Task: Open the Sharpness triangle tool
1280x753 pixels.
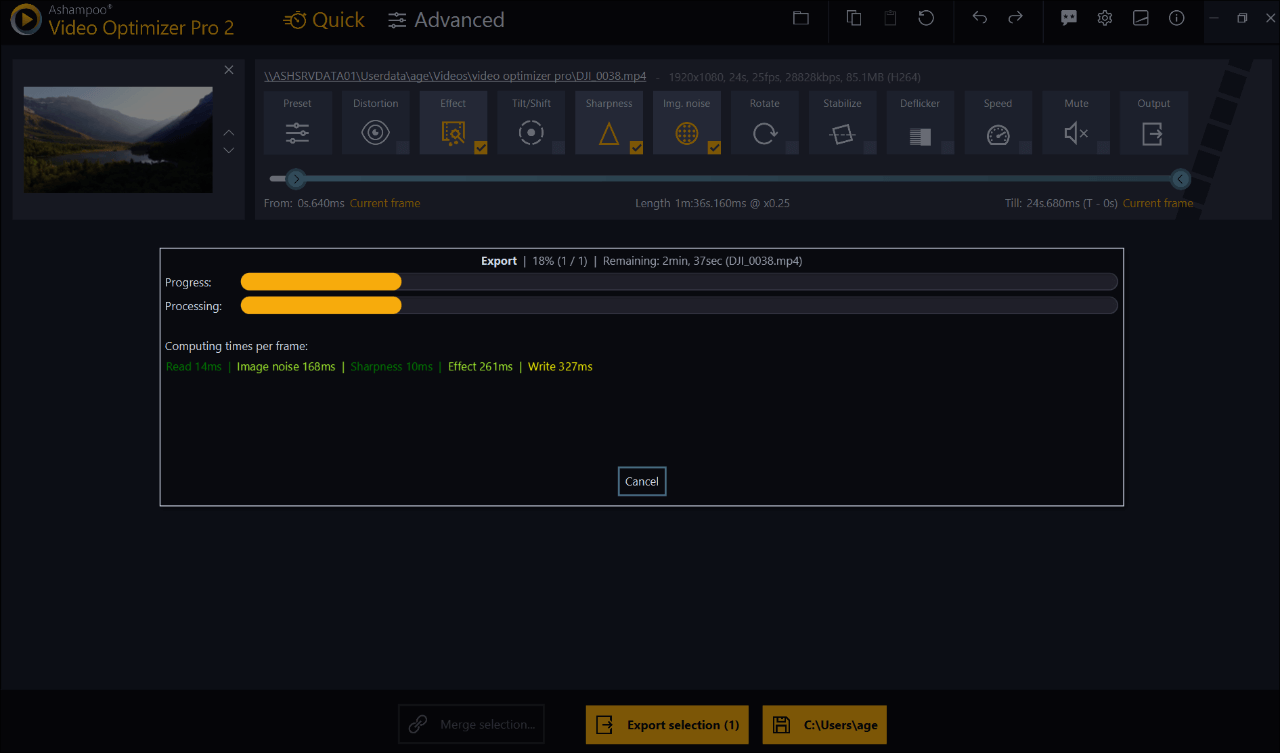Action: (x=609, y=123)
